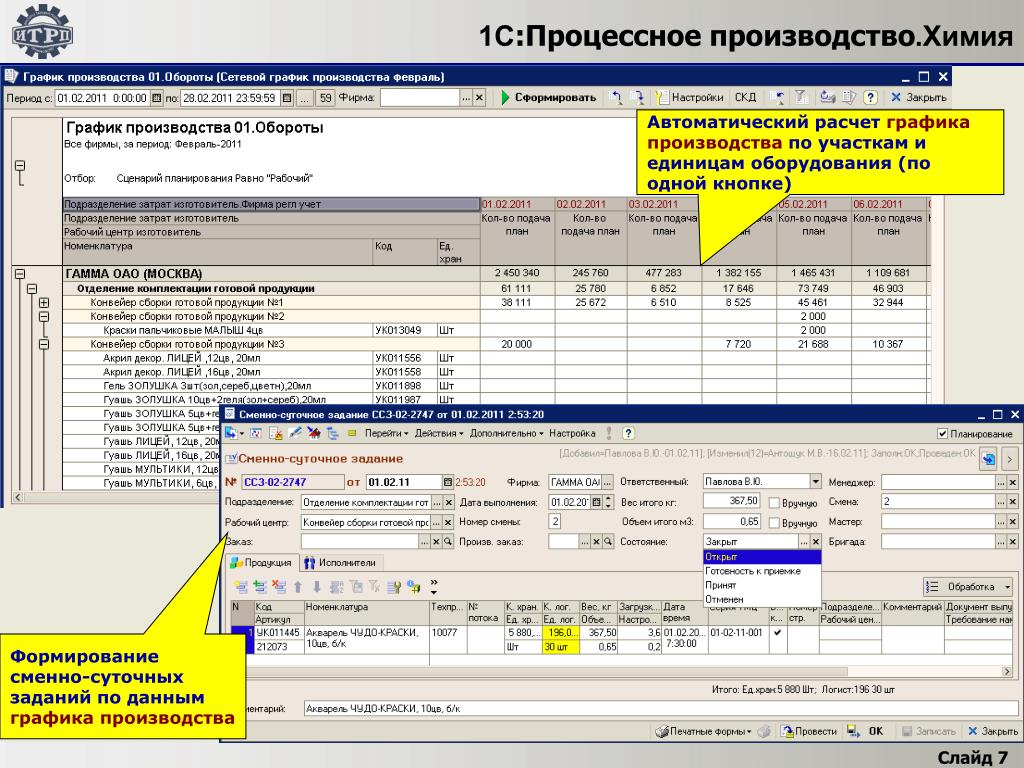
Task: Click delete row icon in Продукция toolbar
Action: pyautogui.click(x=279, y=586)
